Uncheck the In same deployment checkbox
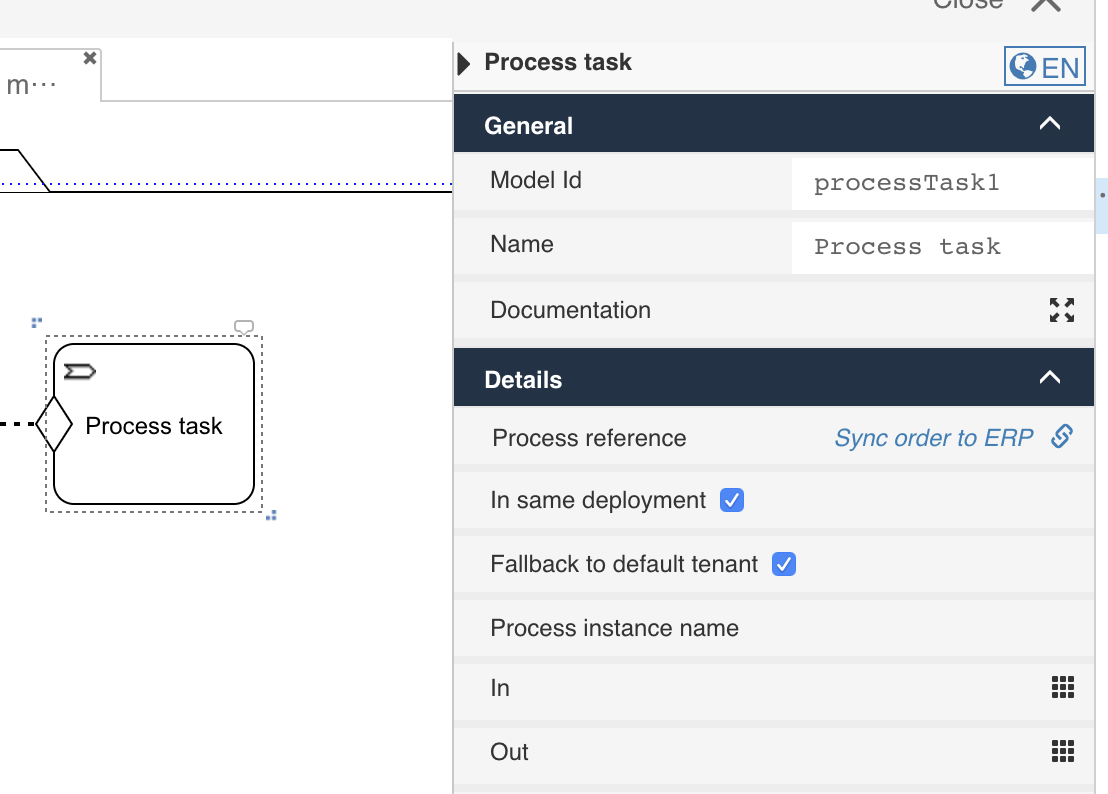Screen dimensions: 1108x794 [731, 500]
